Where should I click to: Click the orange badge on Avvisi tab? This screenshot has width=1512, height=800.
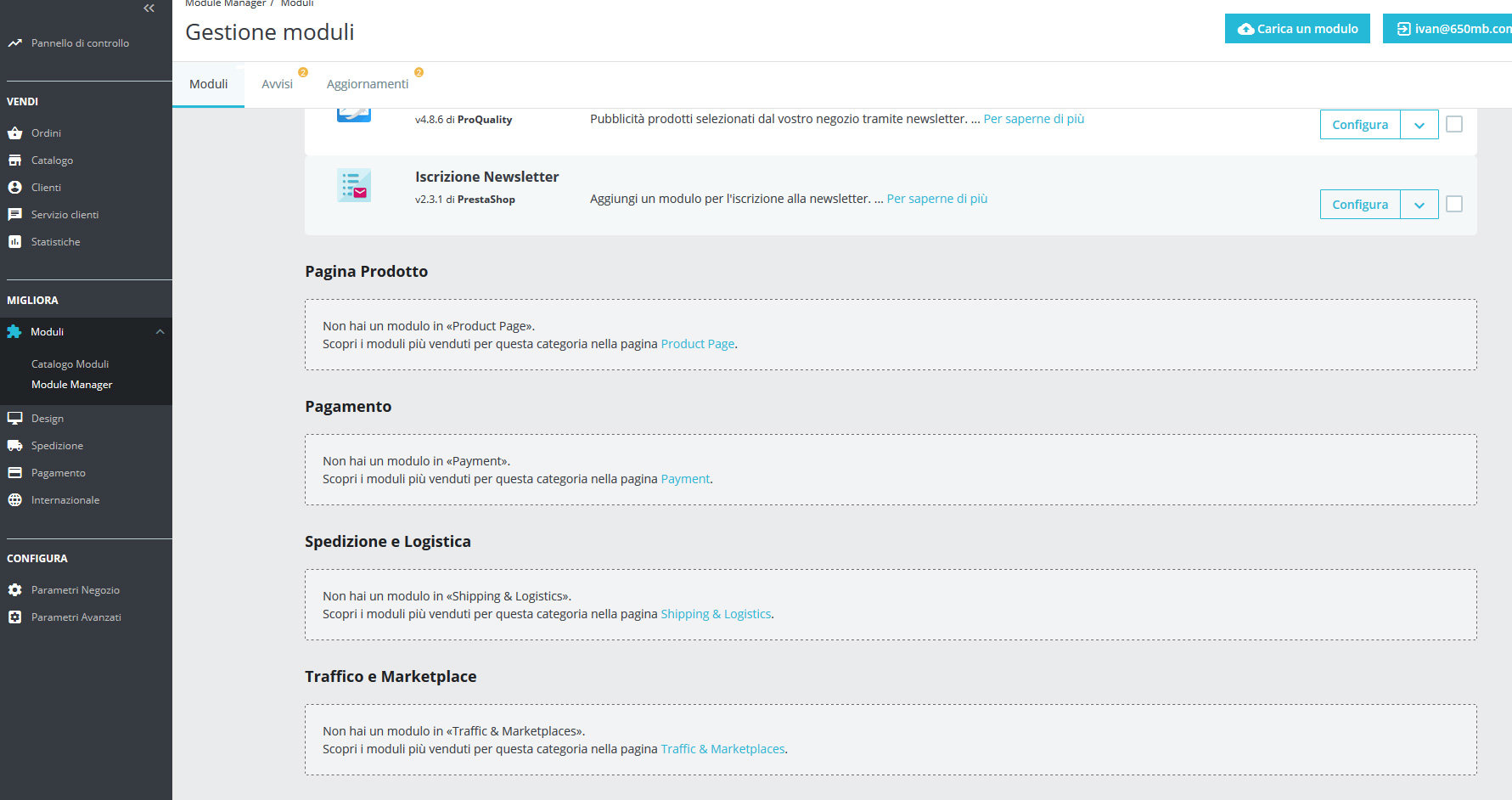(x=303, y=72)
